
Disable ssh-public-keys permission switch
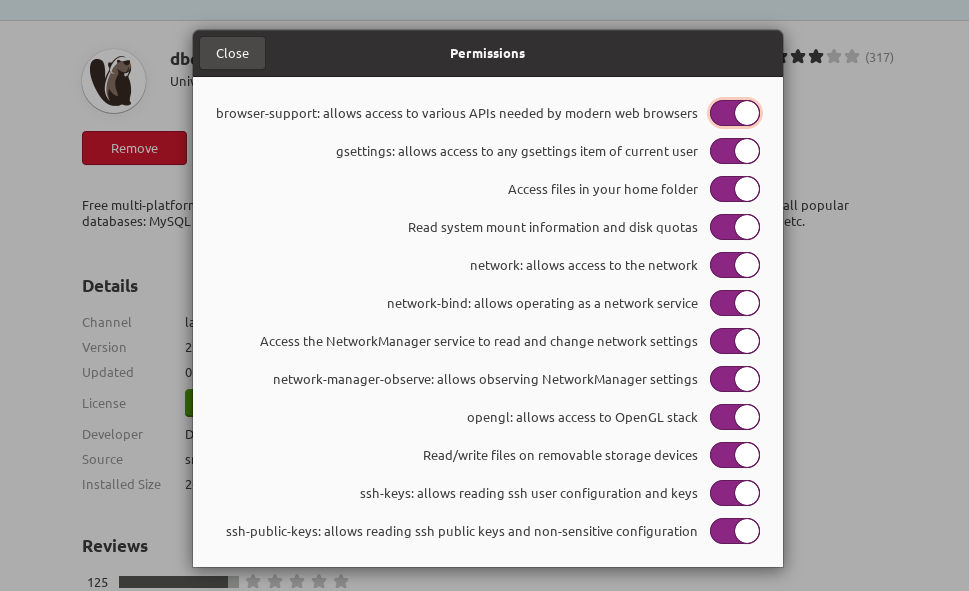[x=735, y=531]
